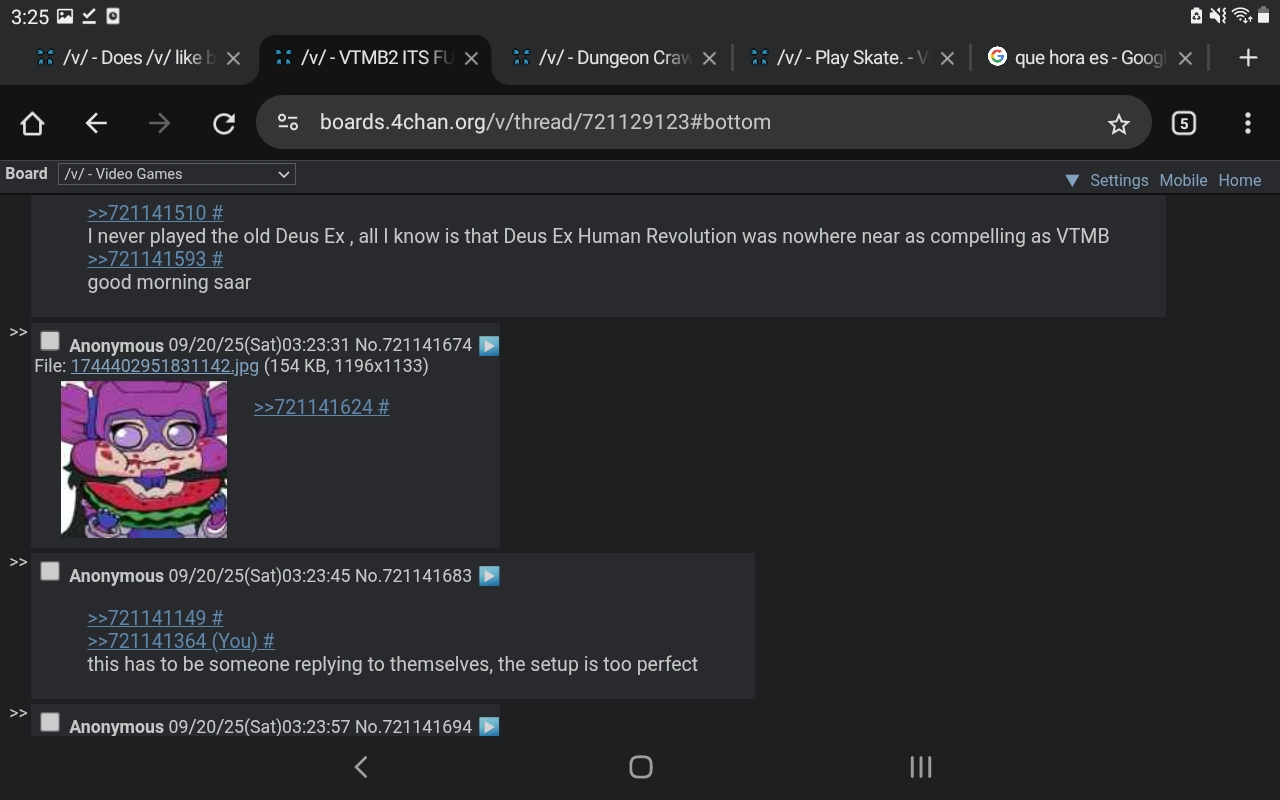The image size is (1280, 800).
Task: Close the 'que hora es' Google tab
Action: coord(1185,58)
